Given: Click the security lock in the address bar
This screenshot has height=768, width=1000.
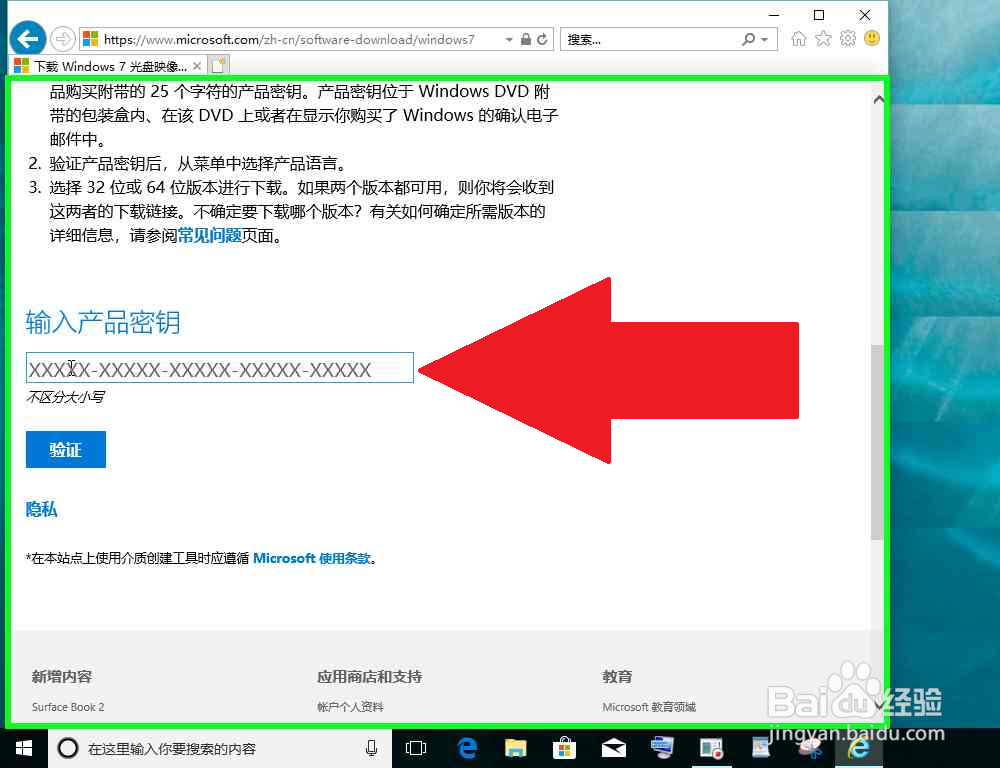Looking at the screenshot, I should pos(526,38).
